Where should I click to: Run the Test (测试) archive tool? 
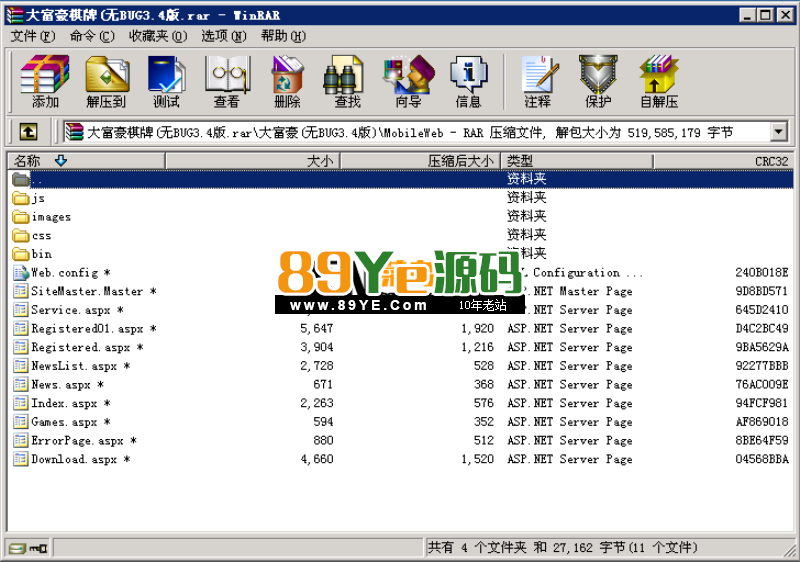(x=166, y=81)
